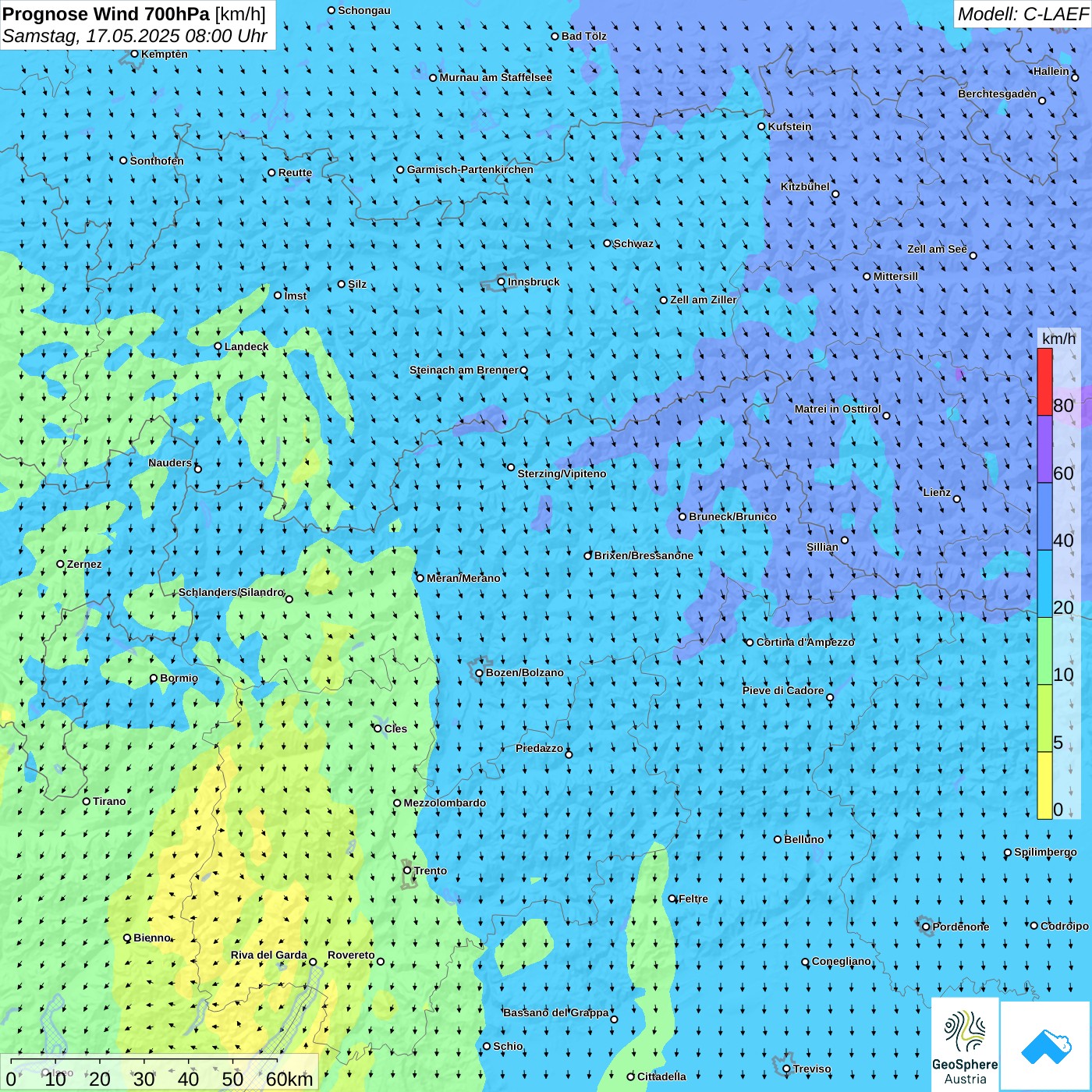Click the 'Zell am Ziller' label
This screenshot has width=1092, height=1092.
coord(704,300)
